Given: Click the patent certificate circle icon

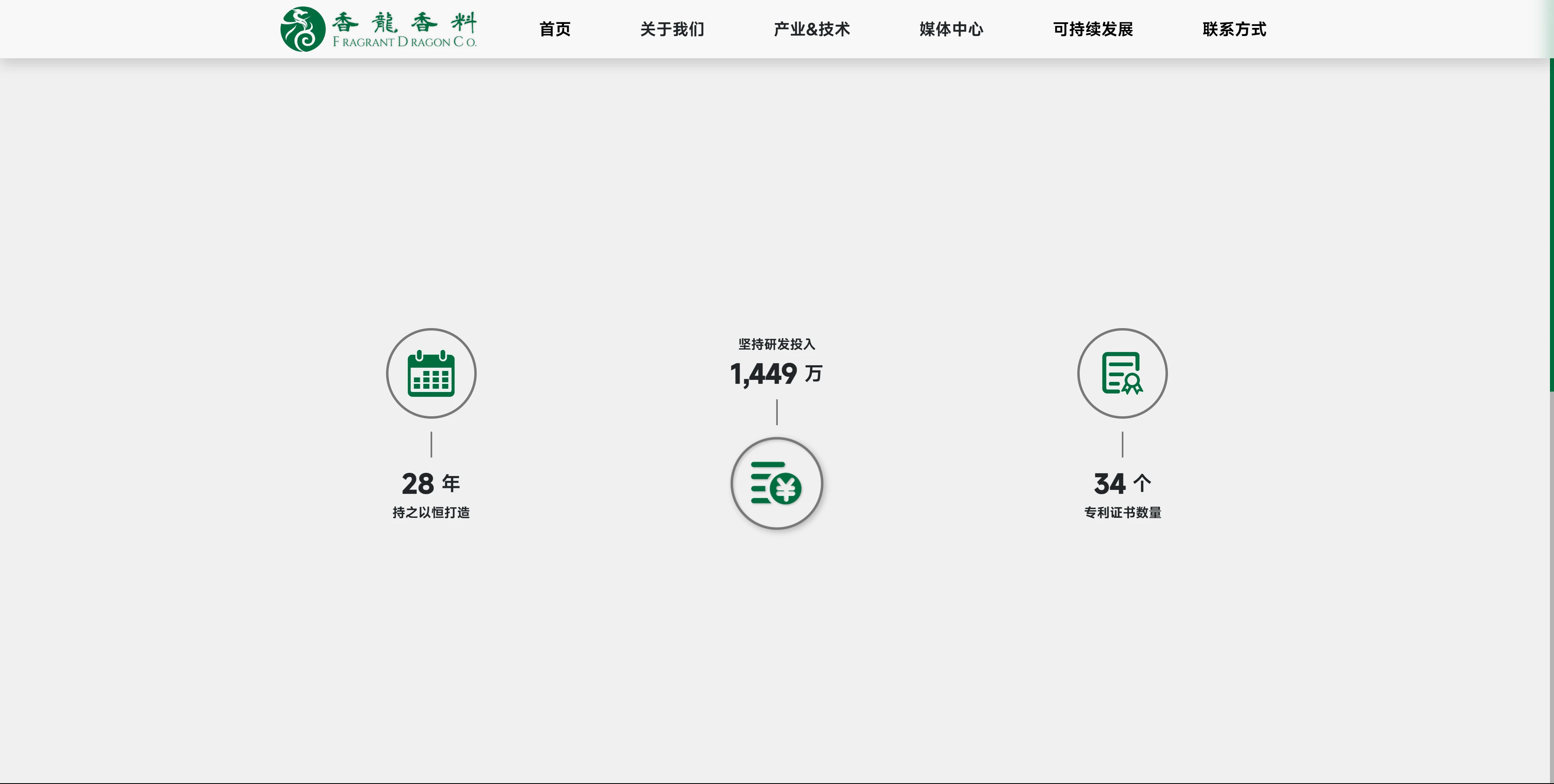Looking at the screenshot, I should pyautogui.click(x=1122, y=373).
